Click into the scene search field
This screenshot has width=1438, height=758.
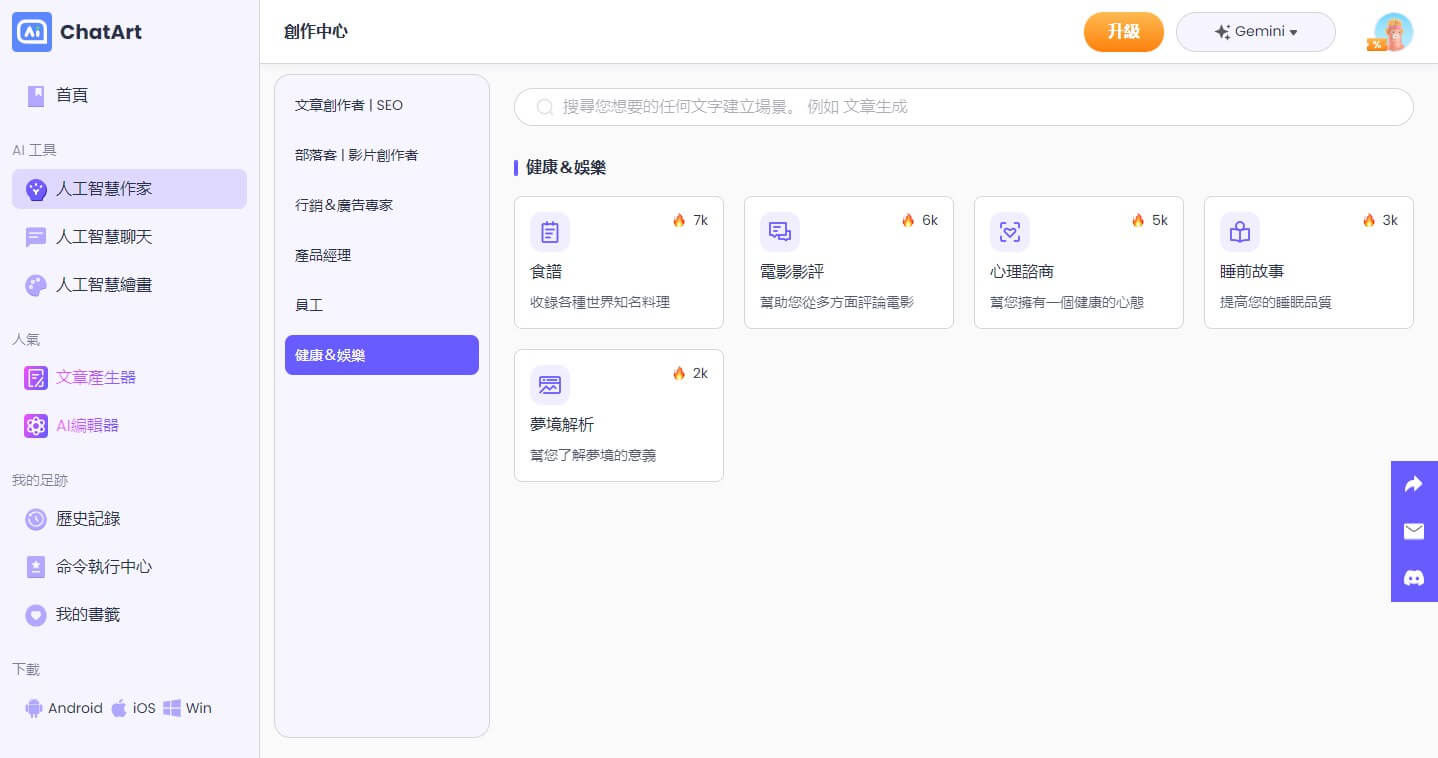click(964, 107)
